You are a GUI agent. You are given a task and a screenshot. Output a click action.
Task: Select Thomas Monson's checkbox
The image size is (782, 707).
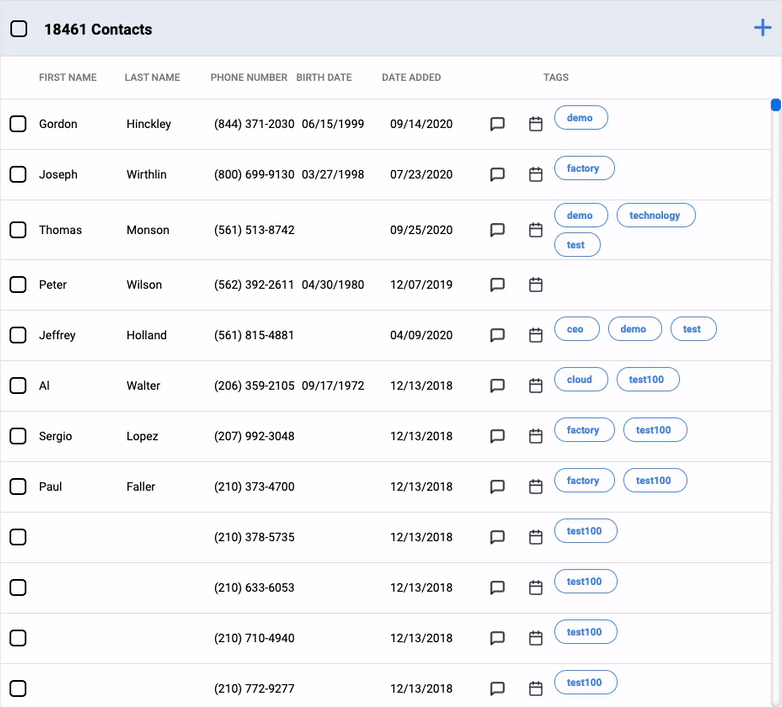click(18, 230)
